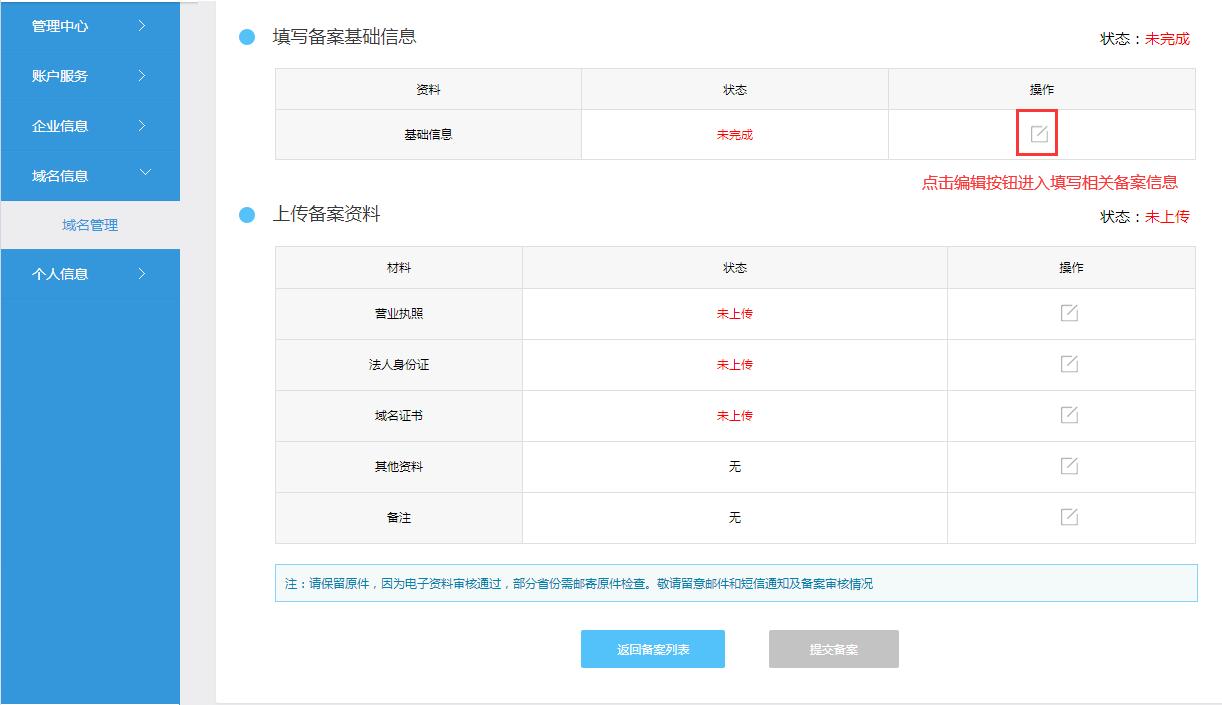Select the edit icon for 域名证书
Image resolution: width=1222 pixels, height=705 pixels.
[x=1071, y=415]
